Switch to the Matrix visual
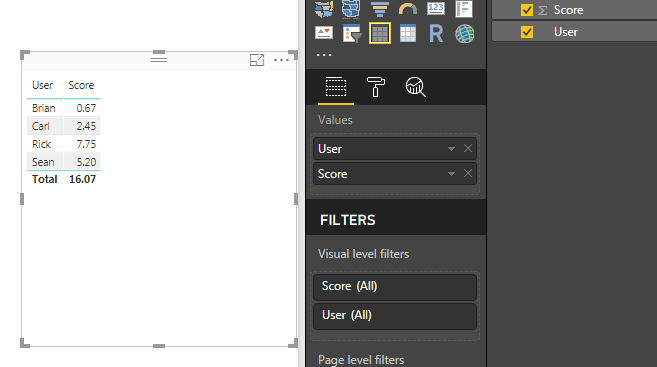 pos(408,34)
